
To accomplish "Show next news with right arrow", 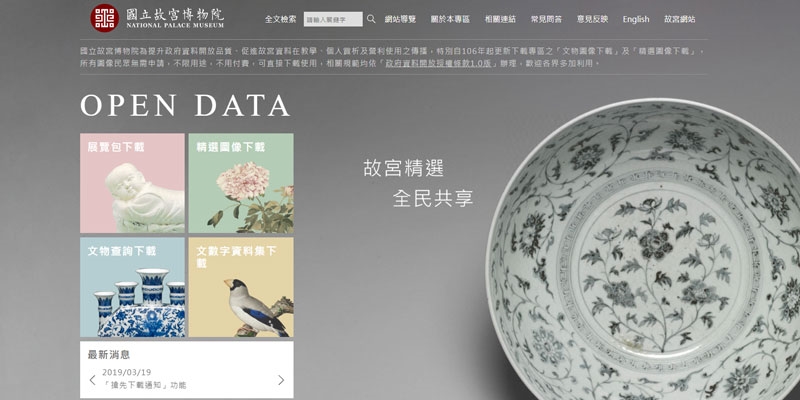I will tap(281, 380).
